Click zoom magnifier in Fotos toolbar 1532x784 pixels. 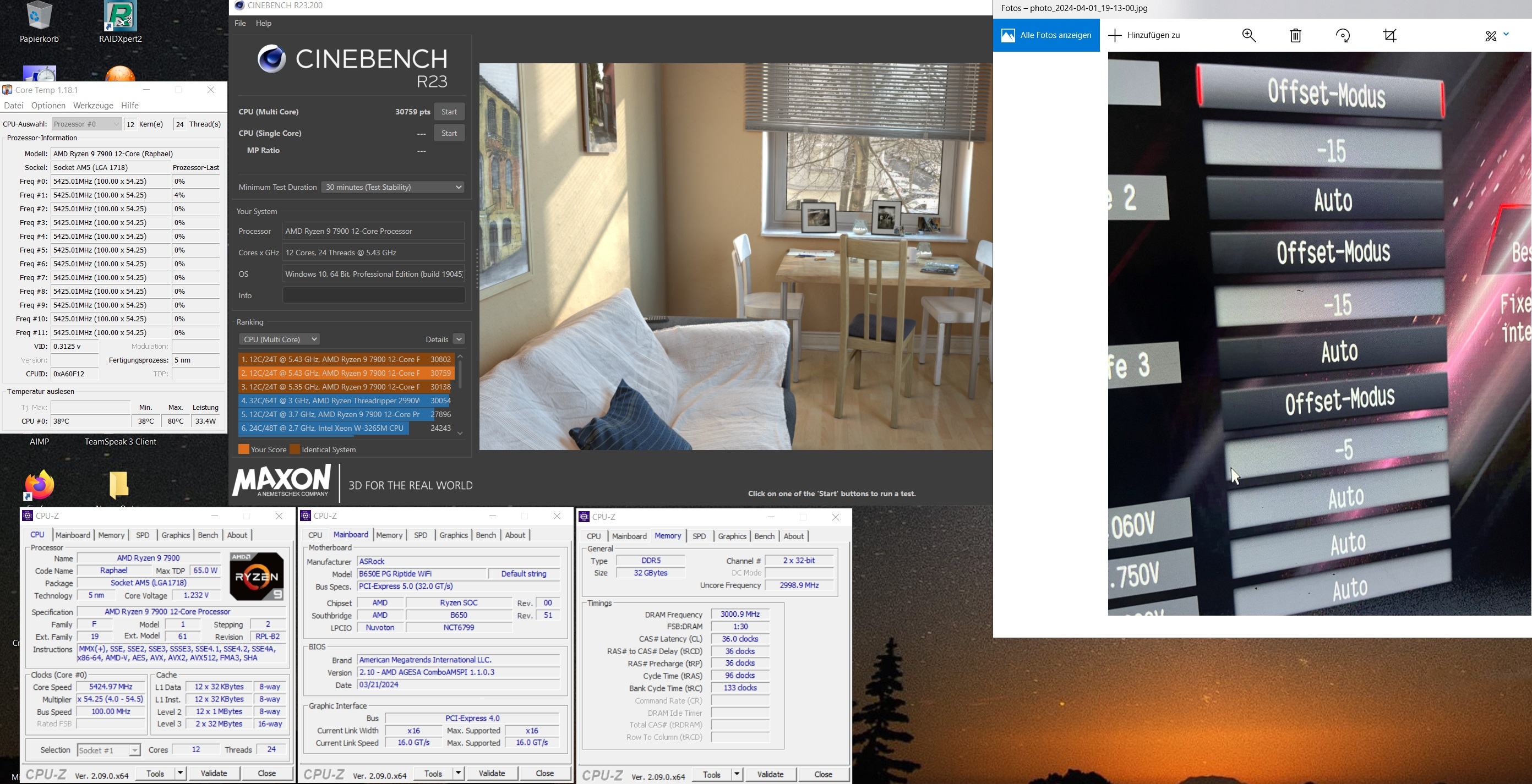click(x=1249, y=35)
